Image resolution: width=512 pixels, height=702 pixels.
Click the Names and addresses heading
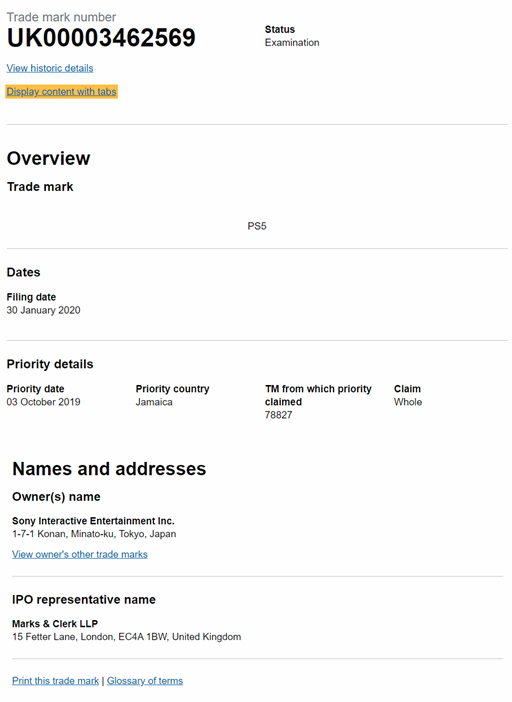tap(109, 469)
